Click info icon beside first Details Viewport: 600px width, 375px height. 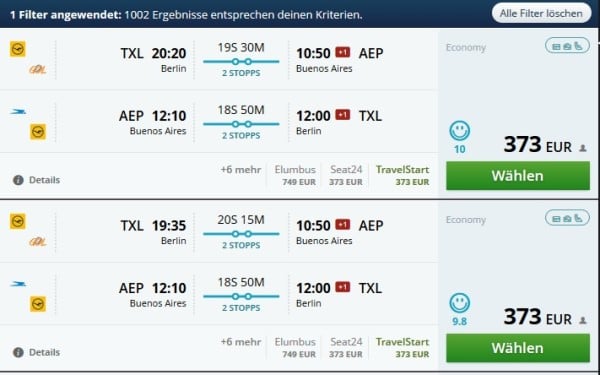tap(18, 180)
